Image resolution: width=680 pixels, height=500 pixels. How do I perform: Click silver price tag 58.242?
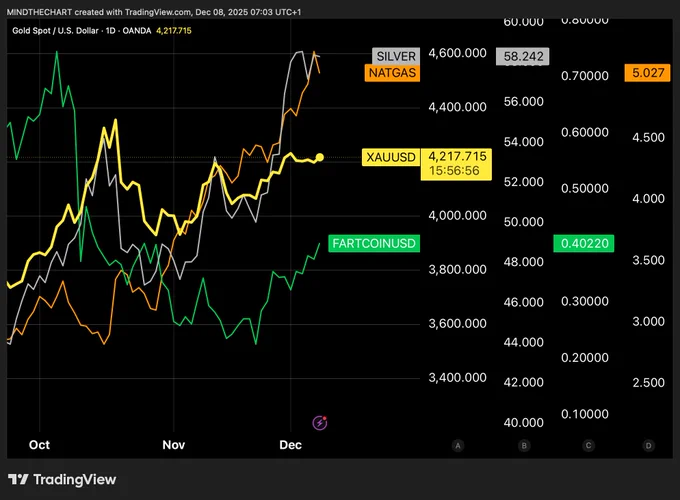(523, 56)
